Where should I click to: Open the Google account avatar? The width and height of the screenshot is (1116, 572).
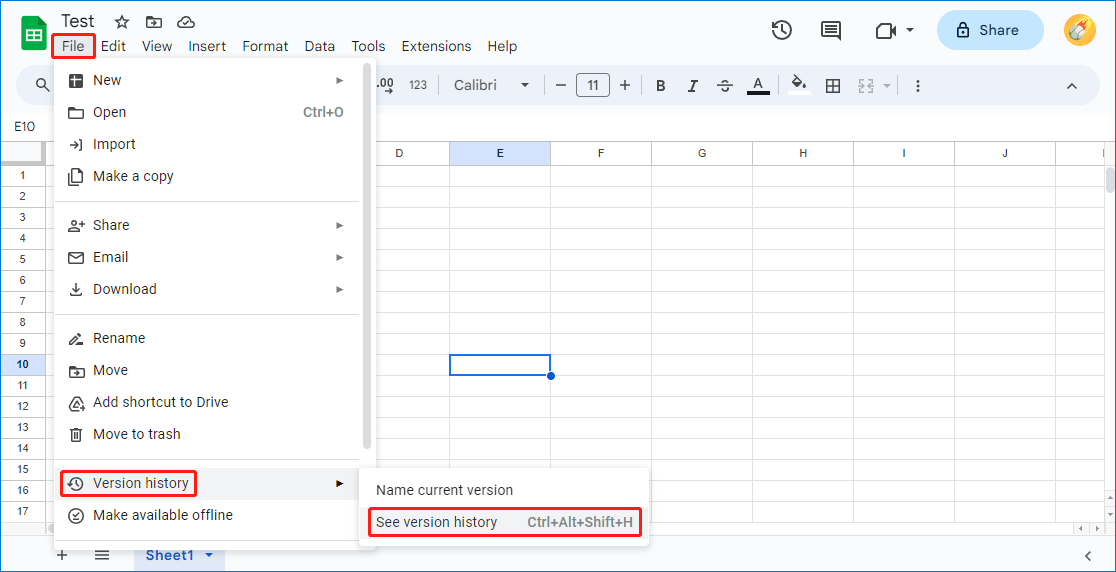(1080, 31)
